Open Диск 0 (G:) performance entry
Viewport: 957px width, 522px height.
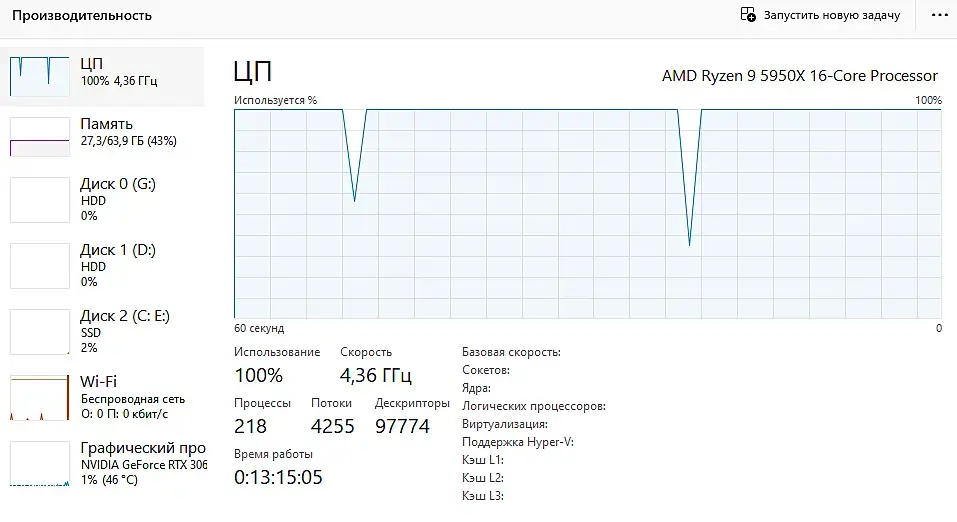click(103, 199)
